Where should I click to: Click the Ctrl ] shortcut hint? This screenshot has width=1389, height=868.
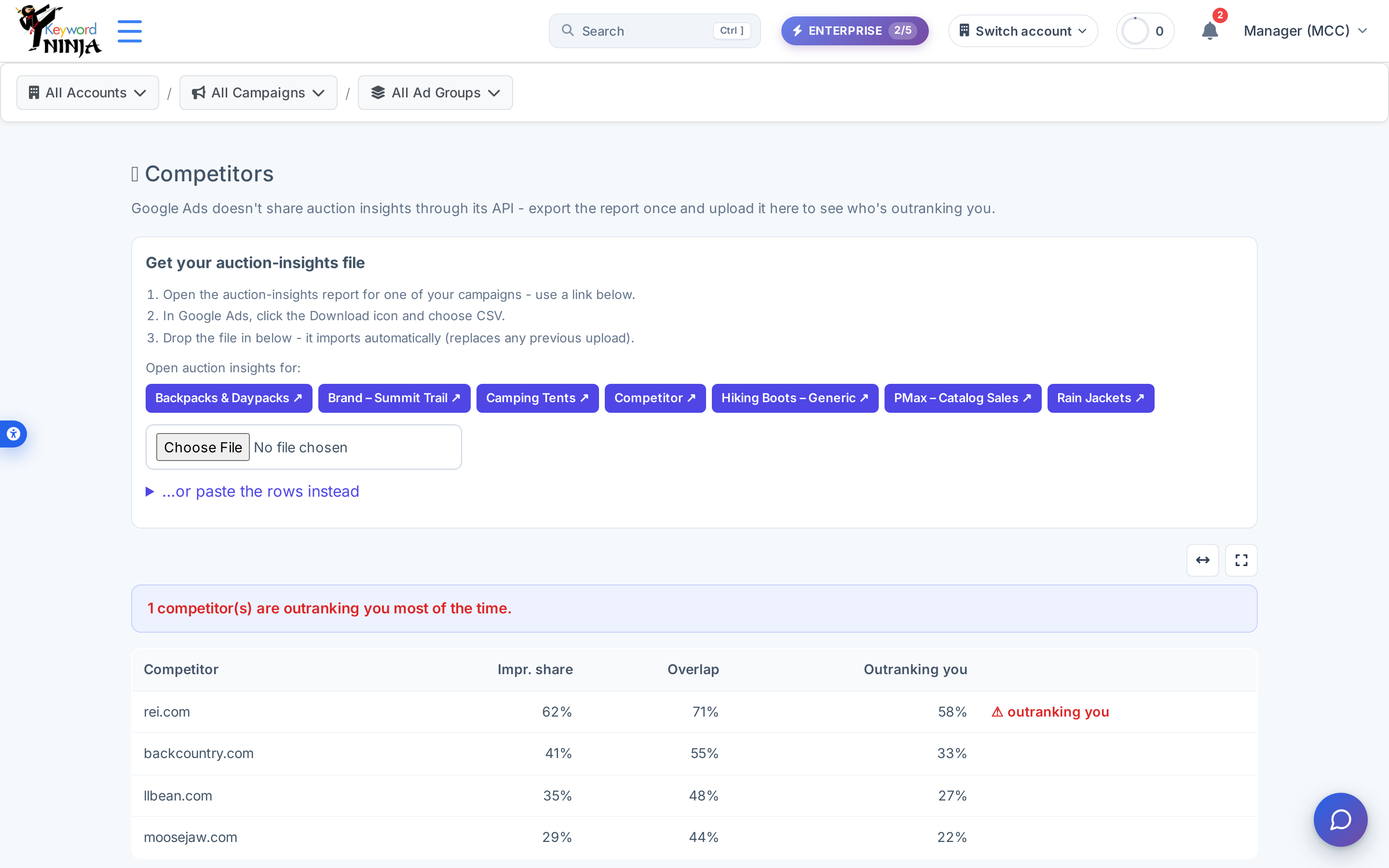[x=732, y=30]
